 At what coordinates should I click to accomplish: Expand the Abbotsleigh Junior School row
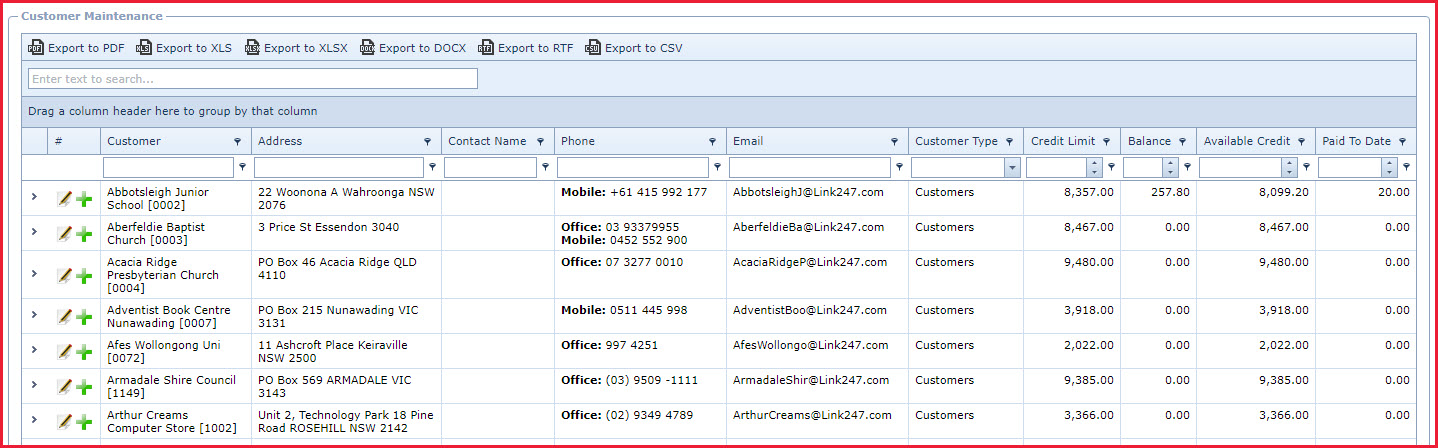(34, 197)
